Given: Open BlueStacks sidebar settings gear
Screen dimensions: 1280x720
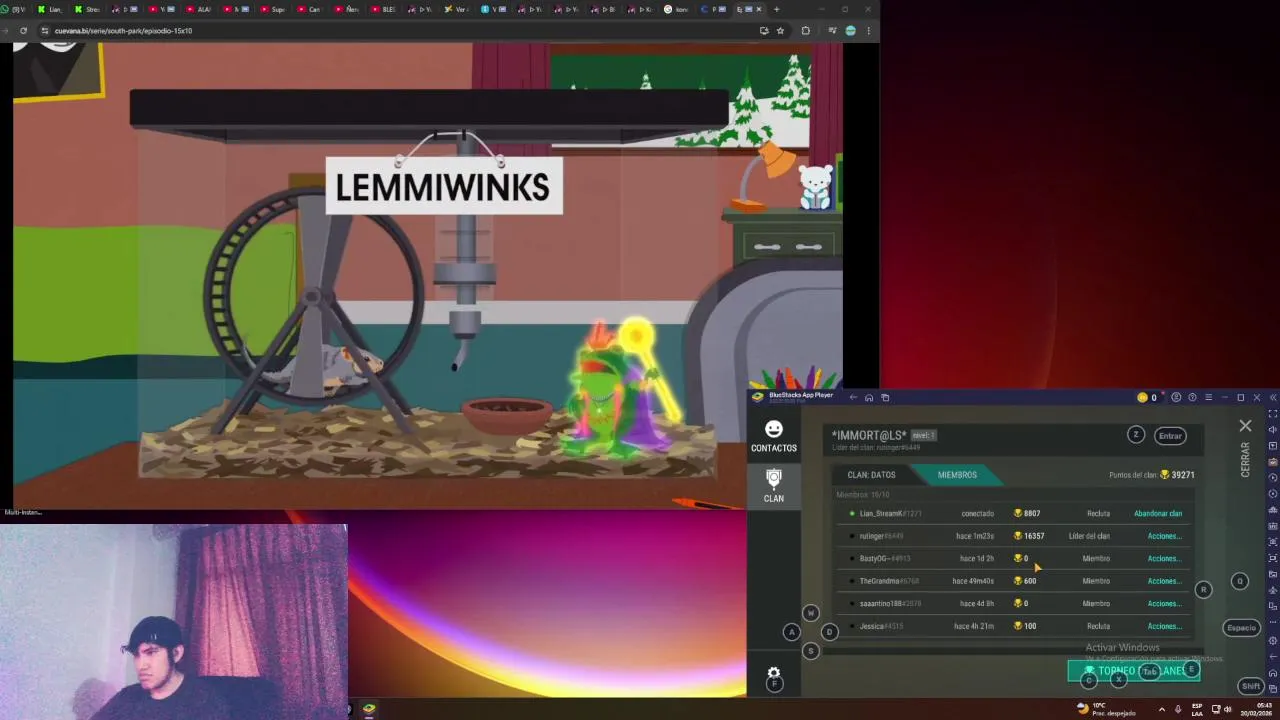Looking at the screenshot, I should pyautogui.click(x=1272, y=640).
